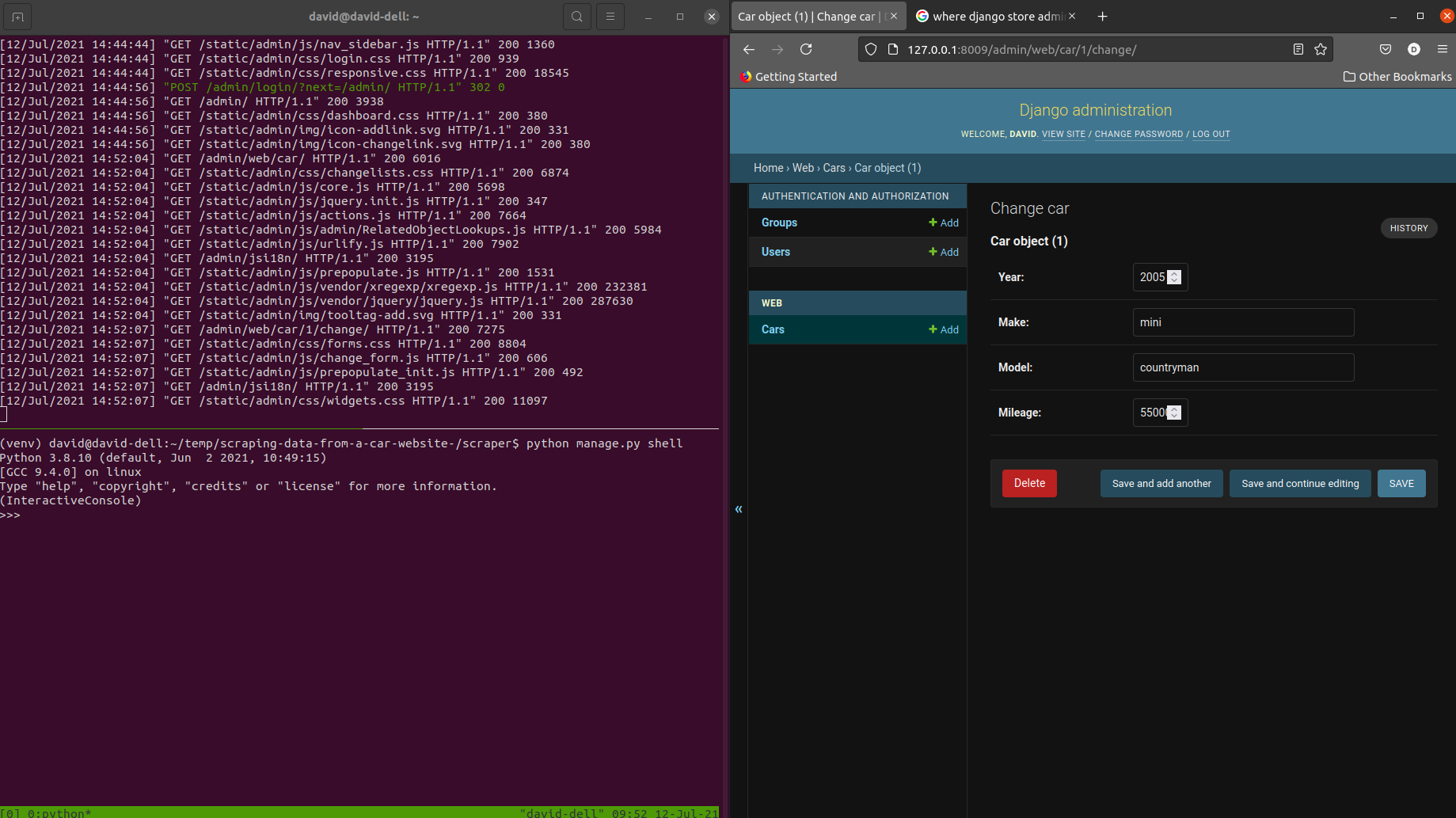Viewport: 1456px width, 818px height.
Task: Open the Firefox application menu
Action: (1443, 49)
